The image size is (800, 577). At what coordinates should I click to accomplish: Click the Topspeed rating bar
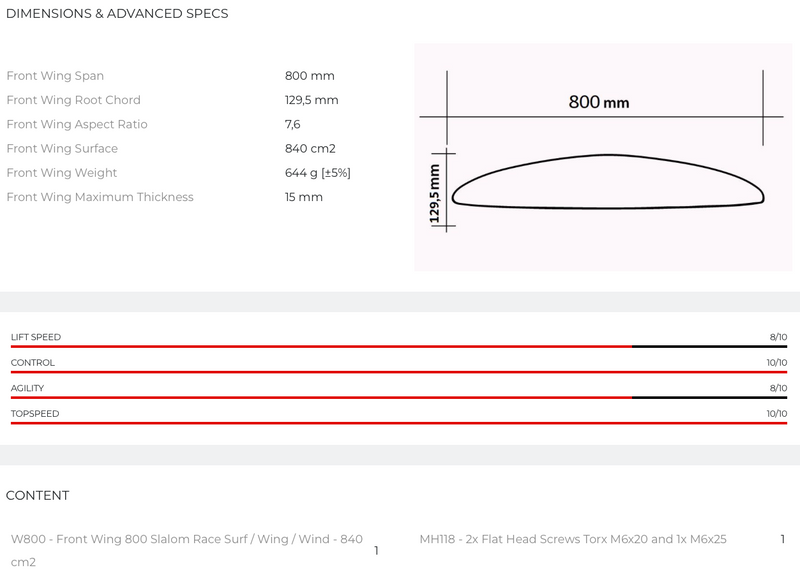tap(399, 422)
